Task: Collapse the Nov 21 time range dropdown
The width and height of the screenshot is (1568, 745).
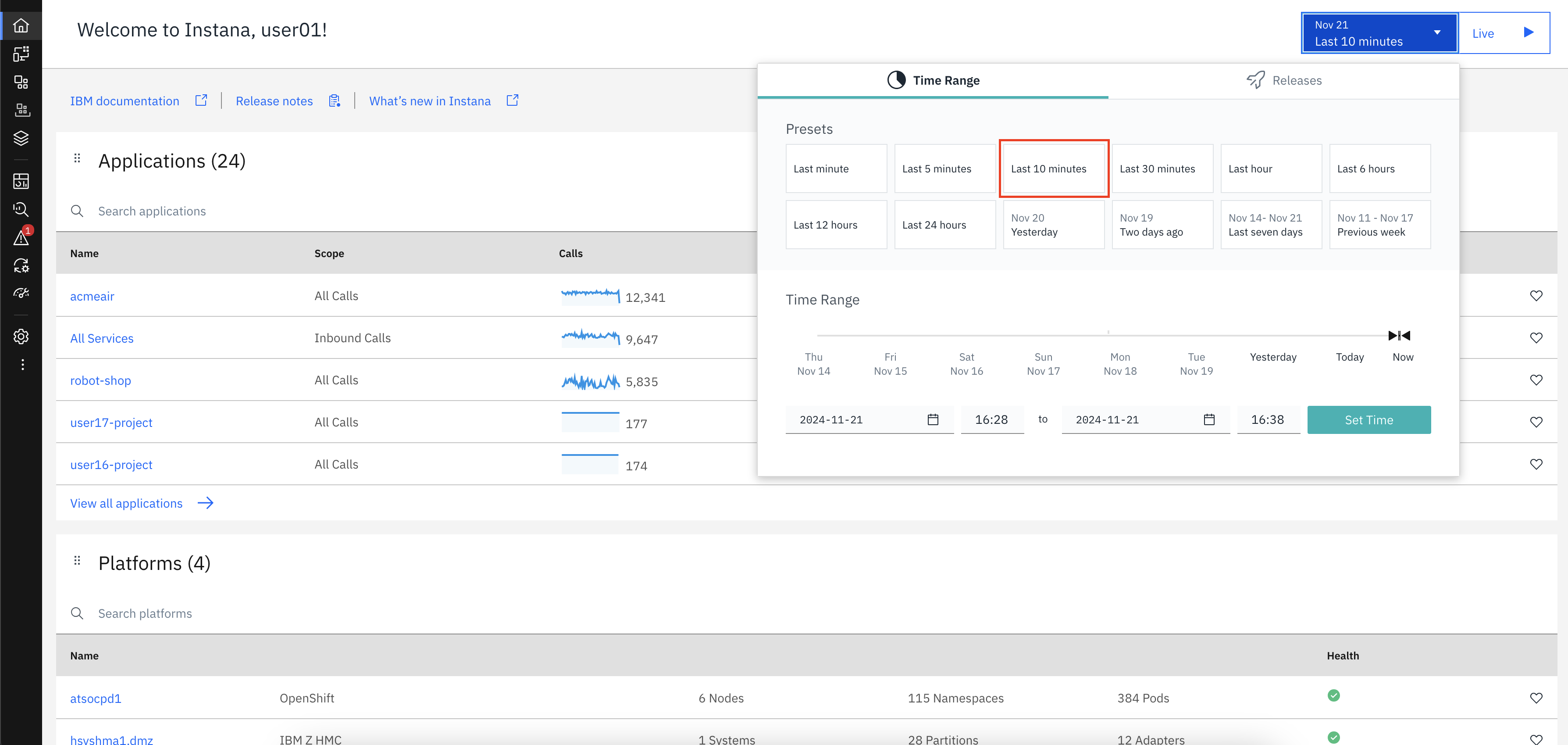Action: 1379,33
